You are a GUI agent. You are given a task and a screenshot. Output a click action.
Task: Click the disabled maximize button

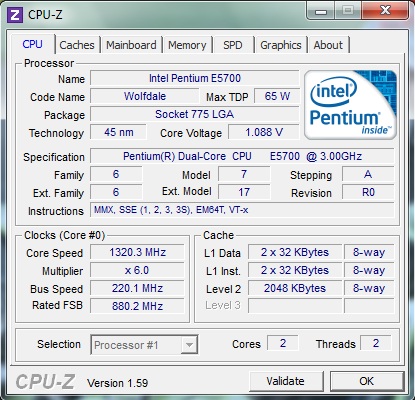[348, 11]
